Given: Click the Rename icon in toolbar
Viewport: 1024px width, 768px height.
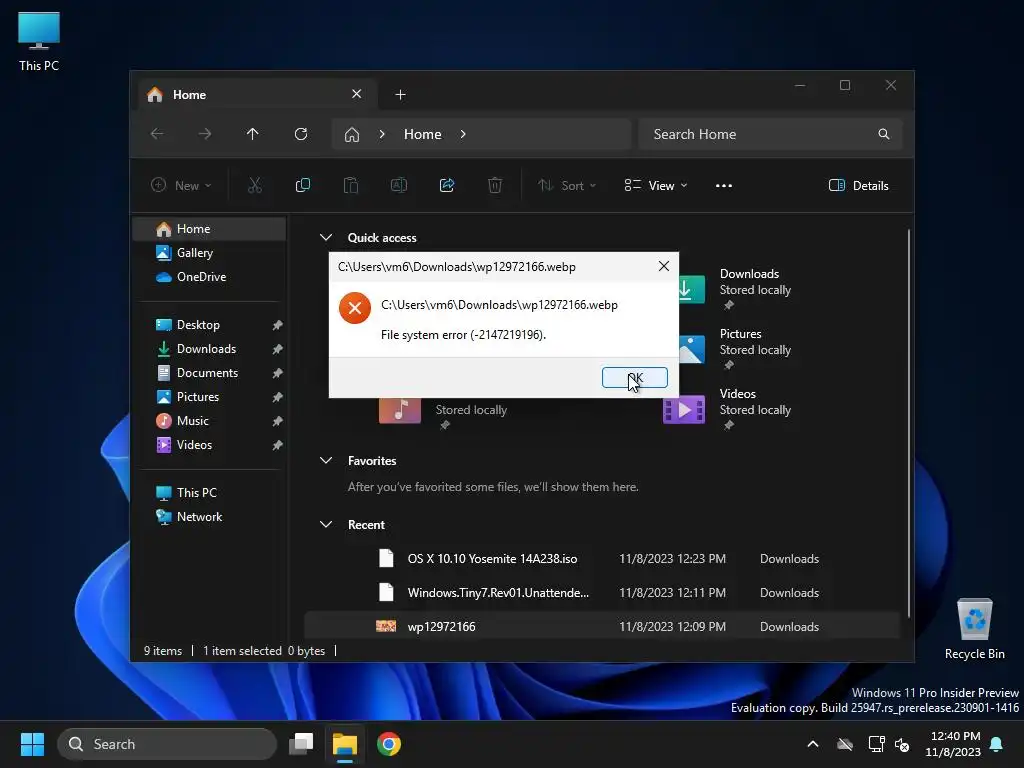Looking at the screenshot, I should click(x=398, y=185).
